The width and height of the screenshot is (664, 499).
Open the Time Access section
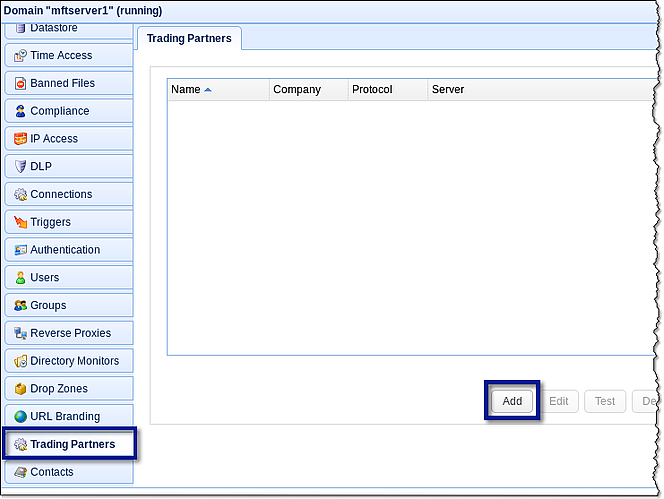(x=69, y=55)
